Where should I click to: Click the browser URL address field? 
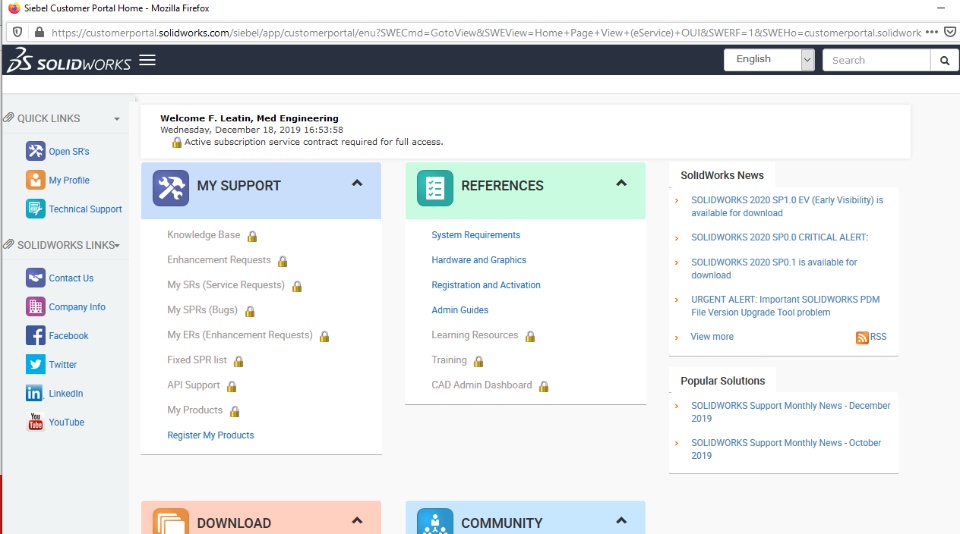[x=486, y=32]
